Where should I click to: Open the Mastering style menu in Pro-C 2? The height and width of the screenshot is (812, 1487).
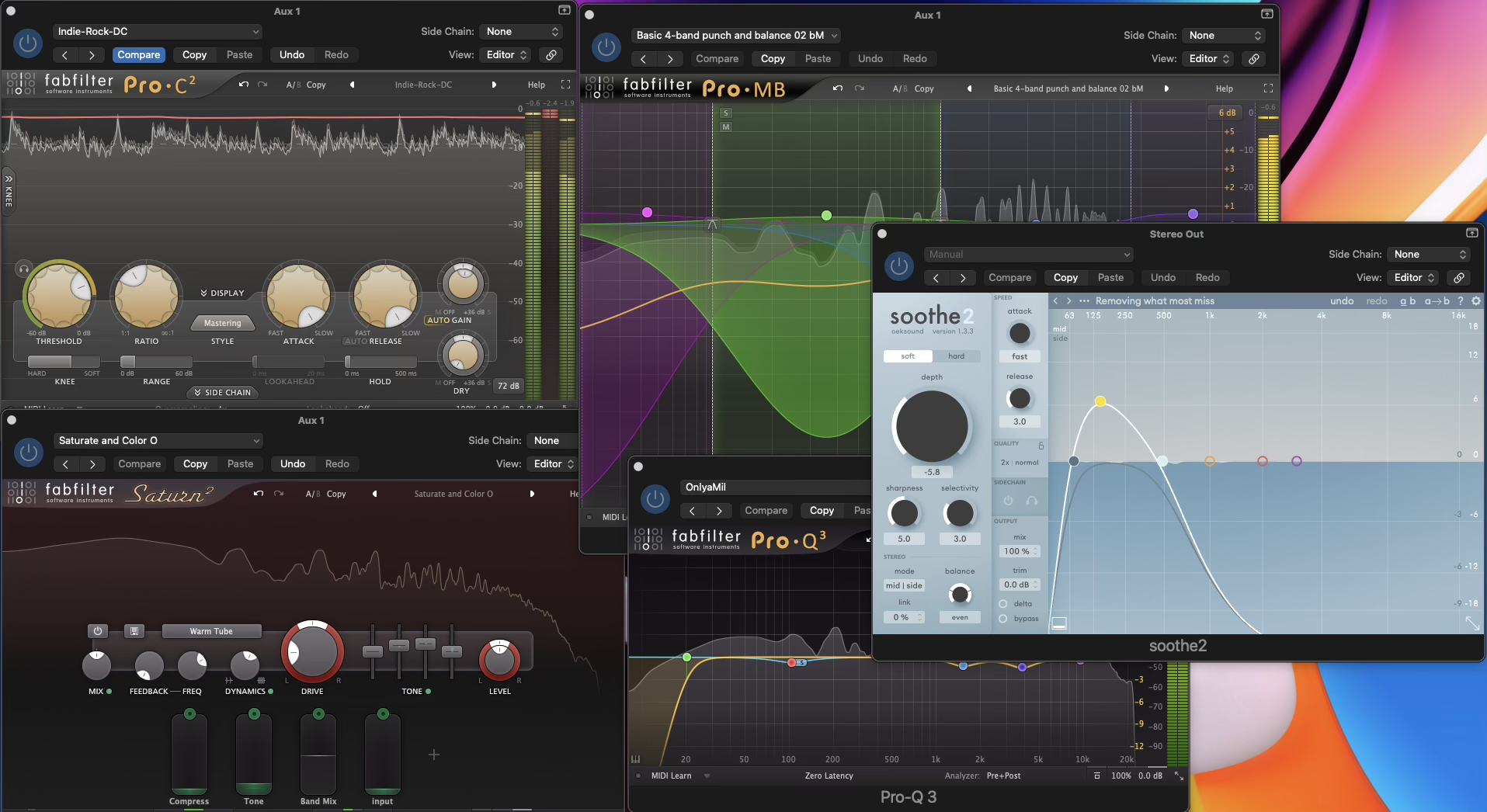coord(222,323)
